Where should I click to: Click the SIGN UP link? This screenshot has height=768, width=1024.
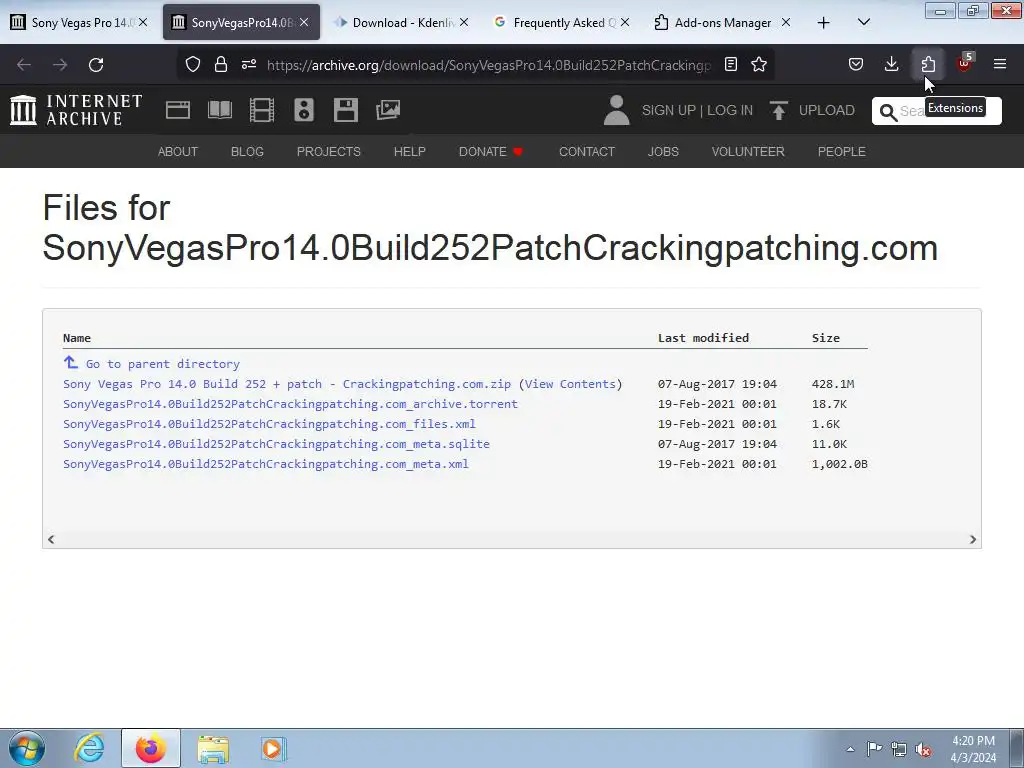[668, 110]
